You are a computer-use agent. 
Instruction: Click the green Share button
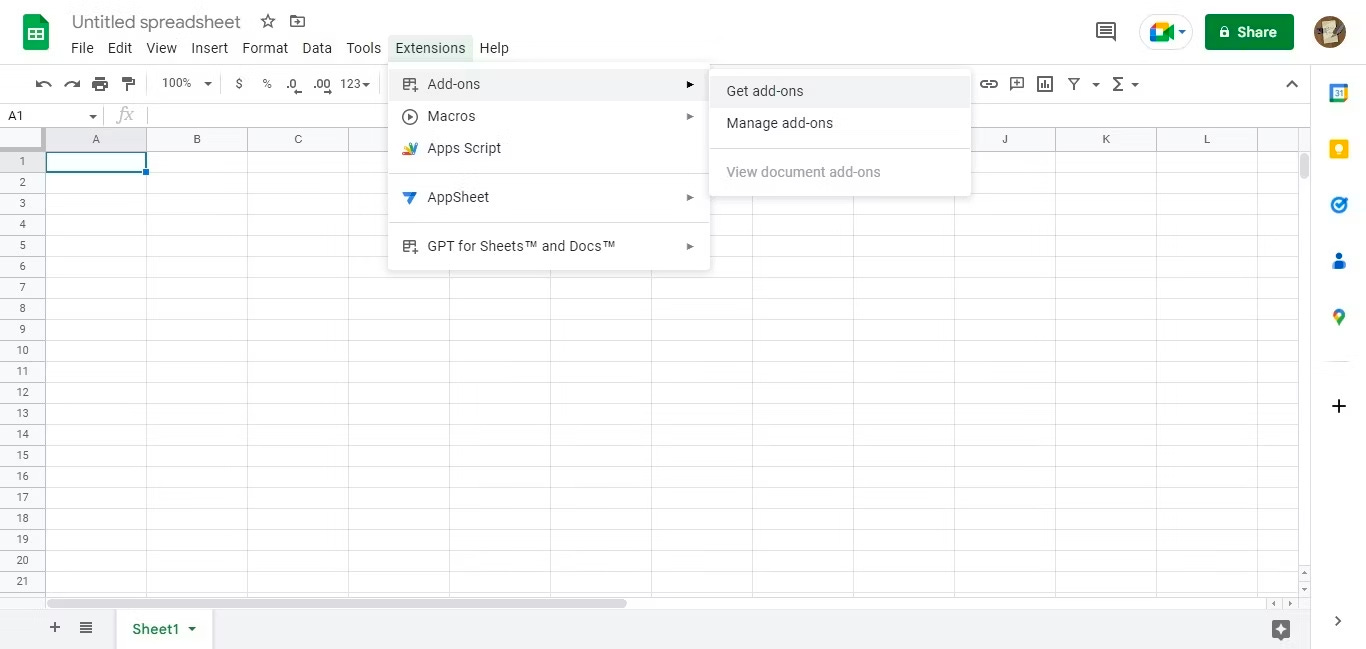(x=1248, y=32)
